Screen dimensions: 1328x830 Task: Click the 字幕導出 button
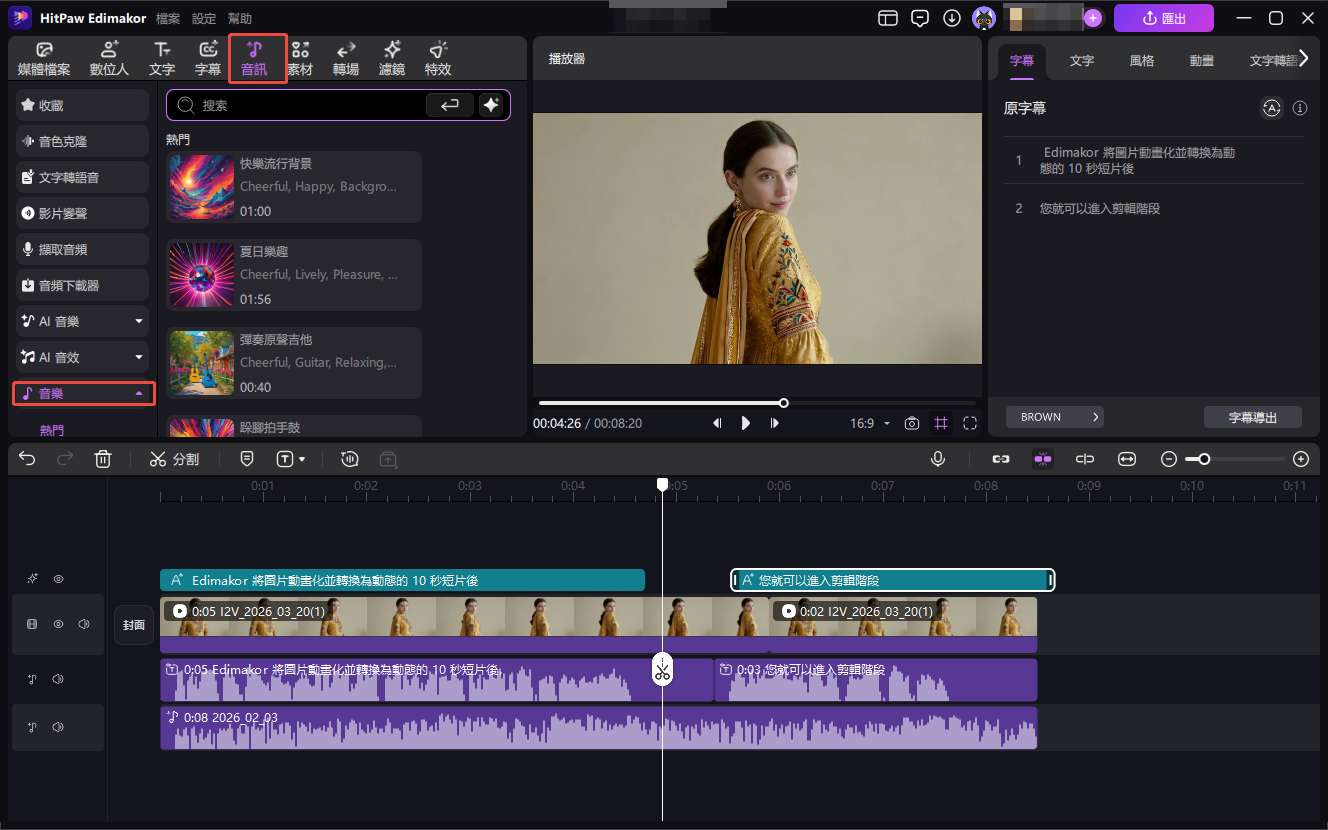click(x=1252, y=417)
